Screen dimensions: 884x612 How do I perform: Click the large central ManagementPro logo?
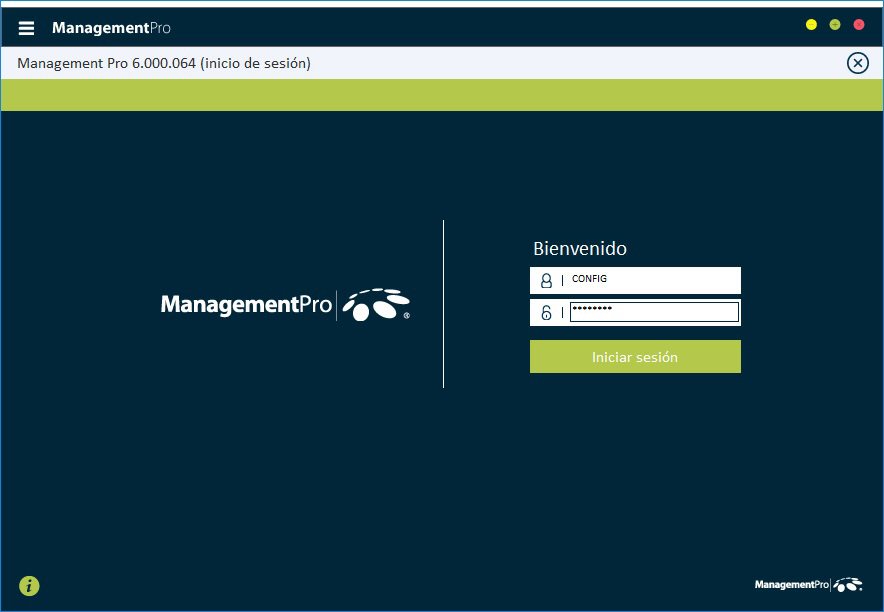285,305
